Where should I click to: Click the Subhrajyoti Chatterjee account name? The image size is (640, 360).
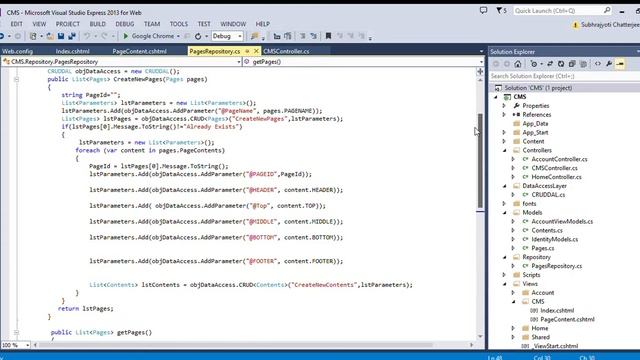[610, 25]
